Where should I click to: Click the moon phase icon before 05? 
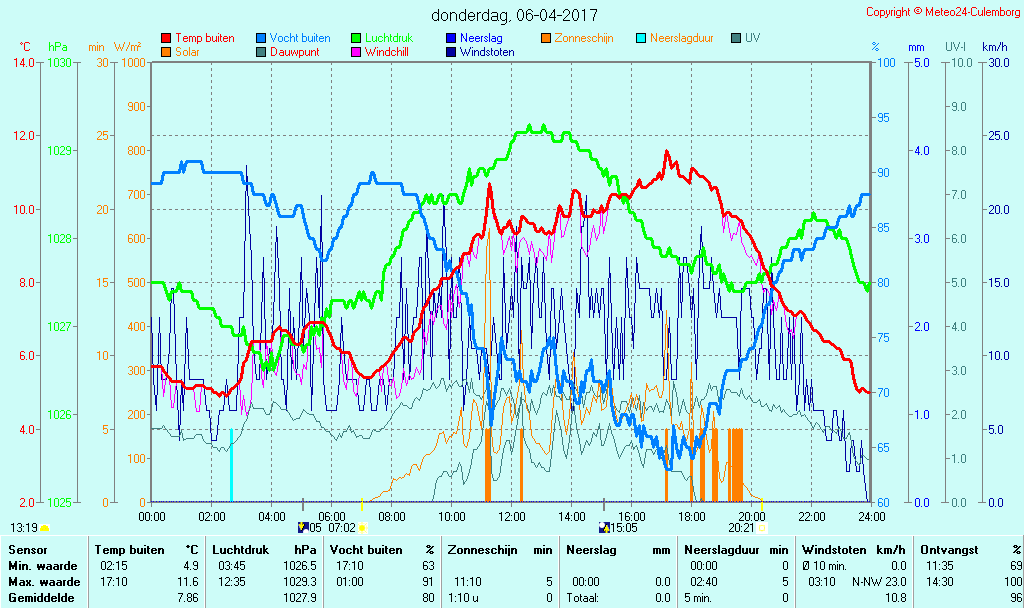(303, 527)
